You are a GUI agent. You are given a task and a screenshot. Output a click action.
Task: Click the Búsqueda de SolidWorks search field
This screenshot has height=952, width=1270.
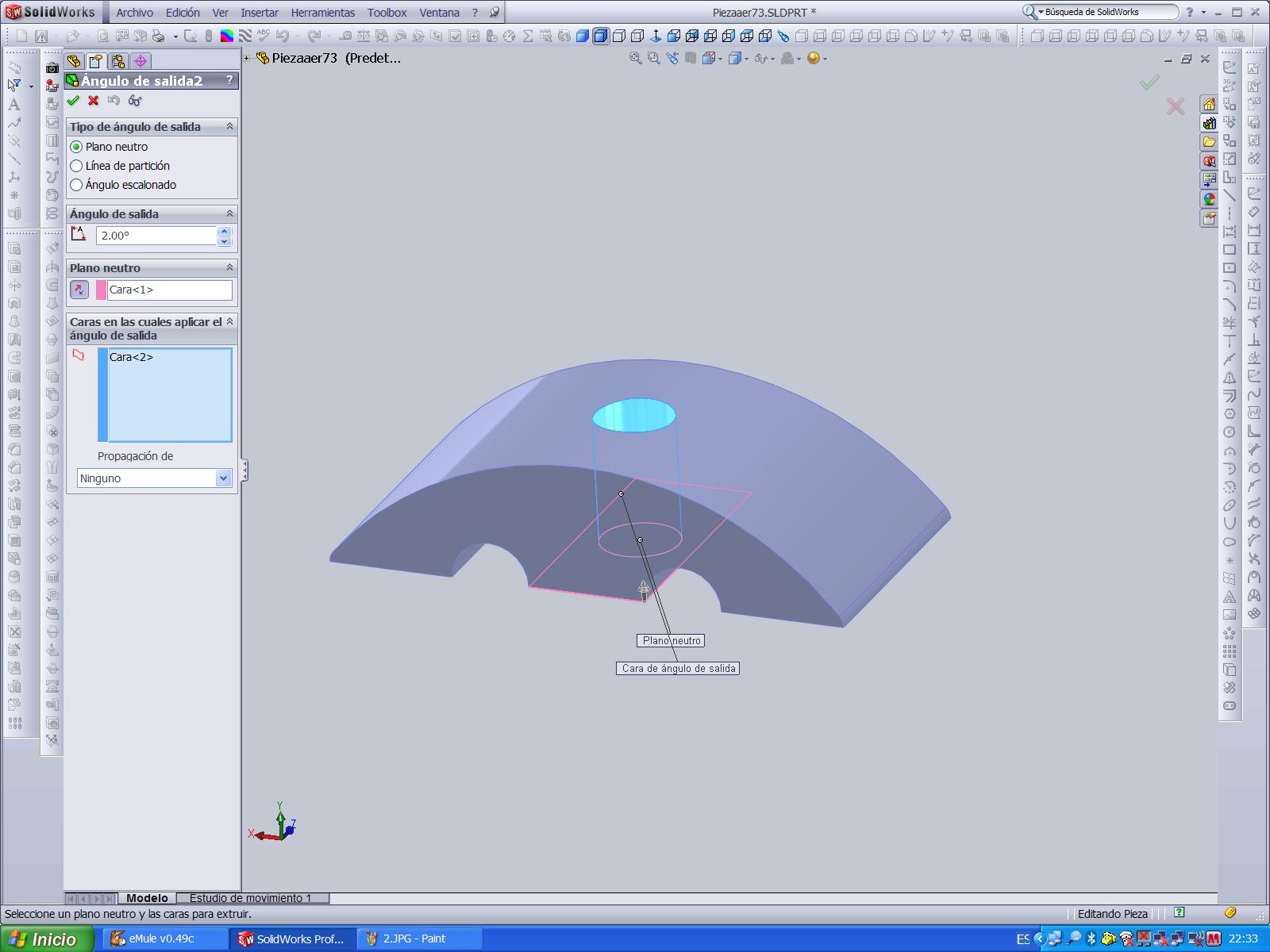(x=1110, y=12)
